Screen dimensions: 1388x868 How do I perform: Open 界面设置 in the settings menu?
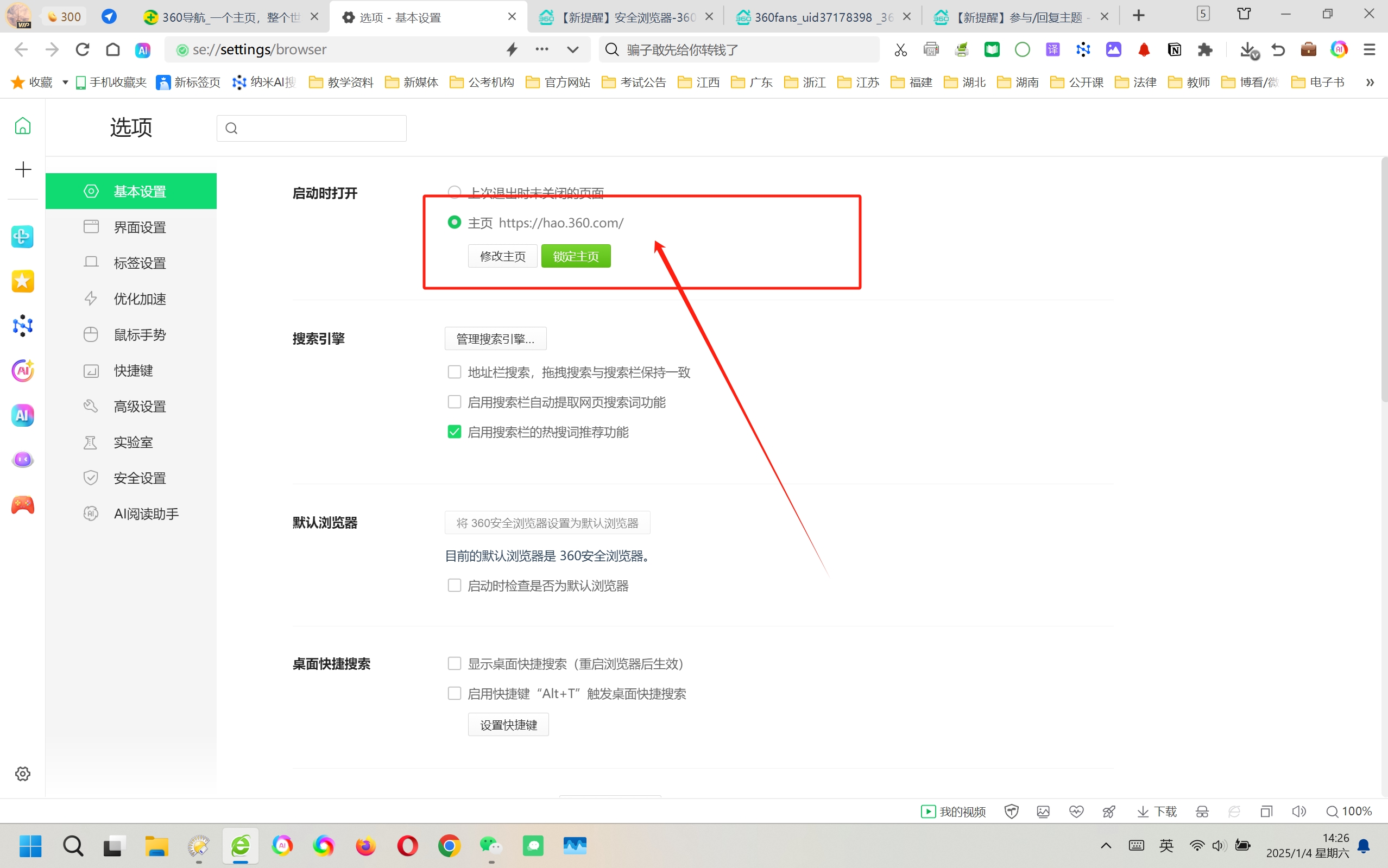(131, 227)
